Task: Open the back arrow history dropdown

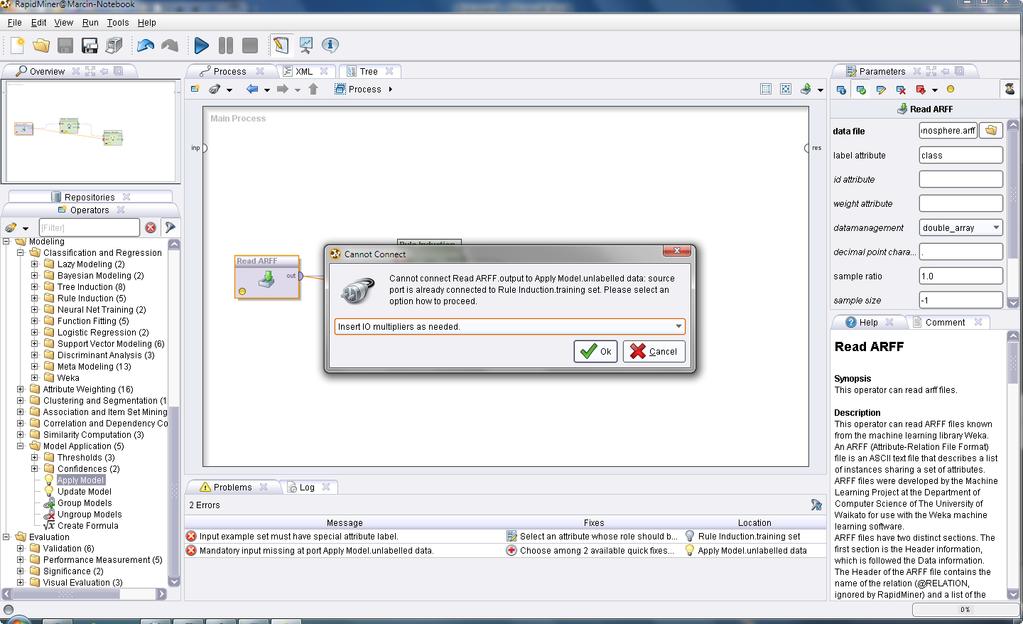Action: [x=267, y=90]
